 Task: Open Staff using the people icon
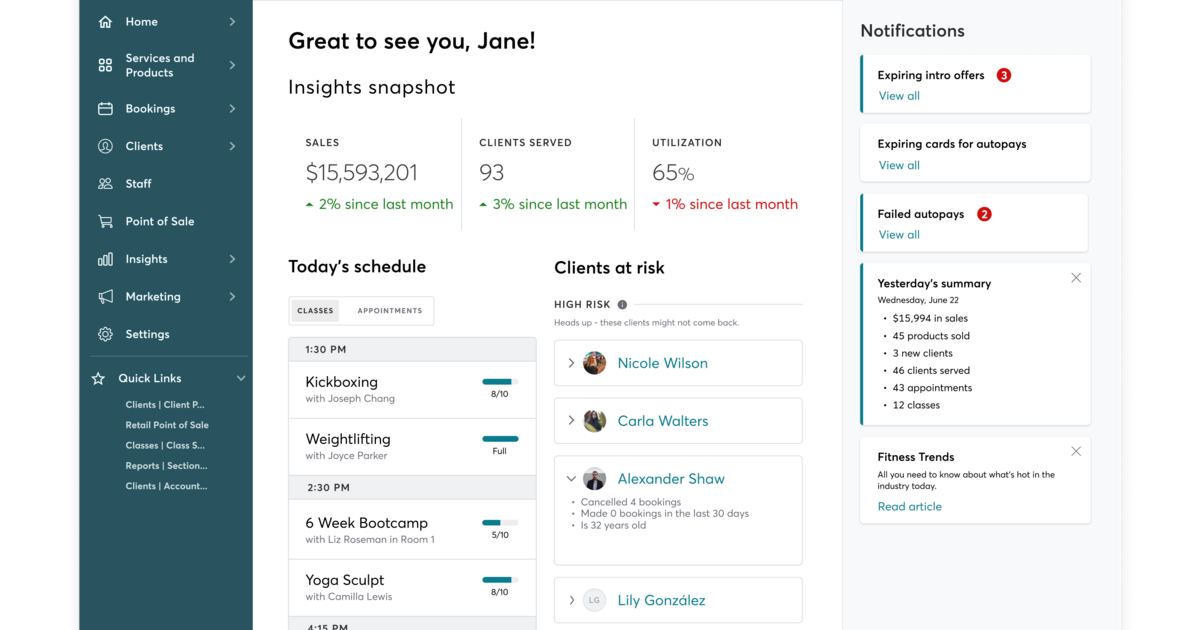103,183
